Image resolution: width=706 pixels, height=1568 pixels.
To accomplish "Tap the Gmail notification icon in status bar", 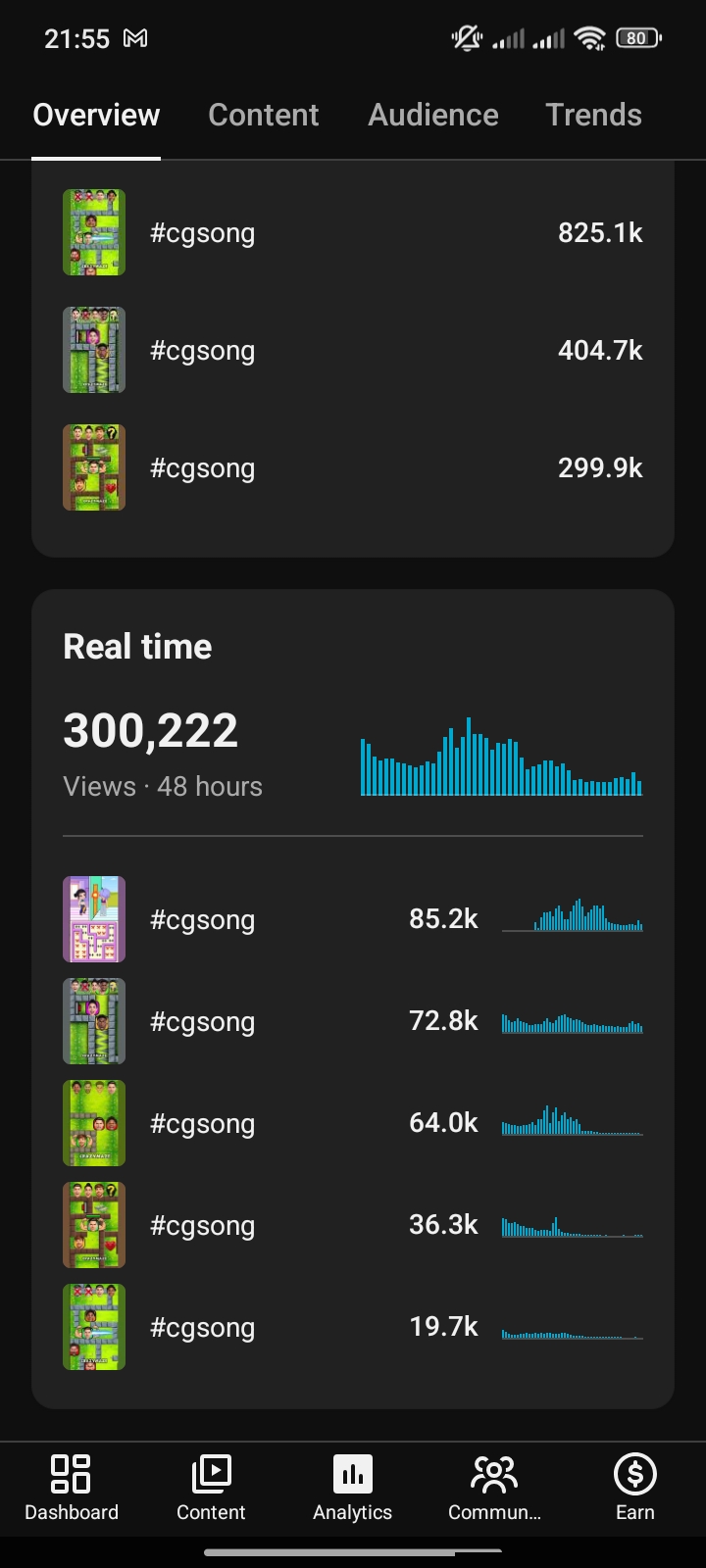I will pyautogui.click(x=135, y=38).
